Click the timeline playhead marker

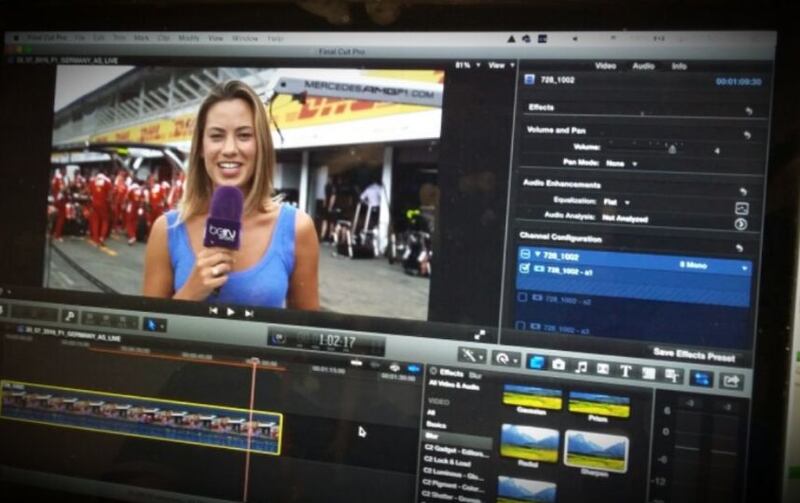[253, 361]
